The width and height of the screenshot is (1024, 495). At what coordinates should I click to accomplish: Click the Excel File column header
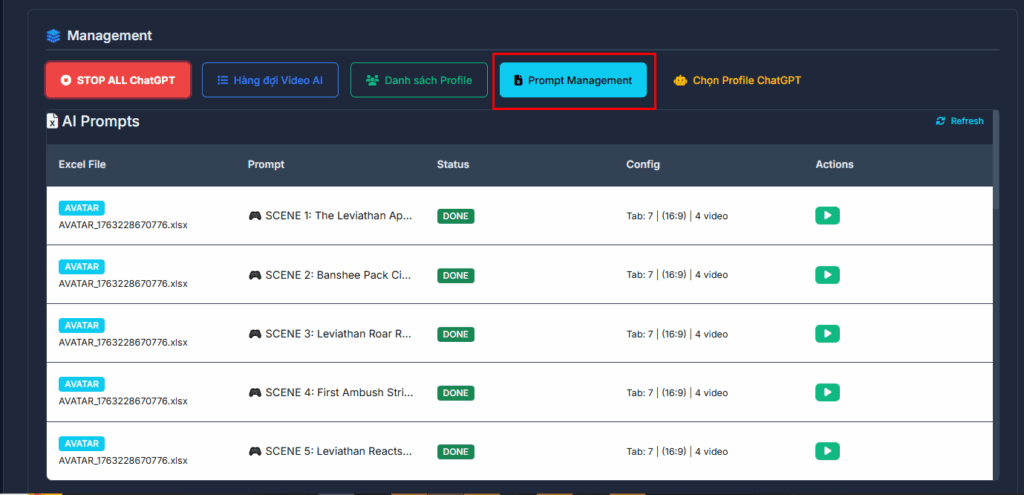click(82, 164)
